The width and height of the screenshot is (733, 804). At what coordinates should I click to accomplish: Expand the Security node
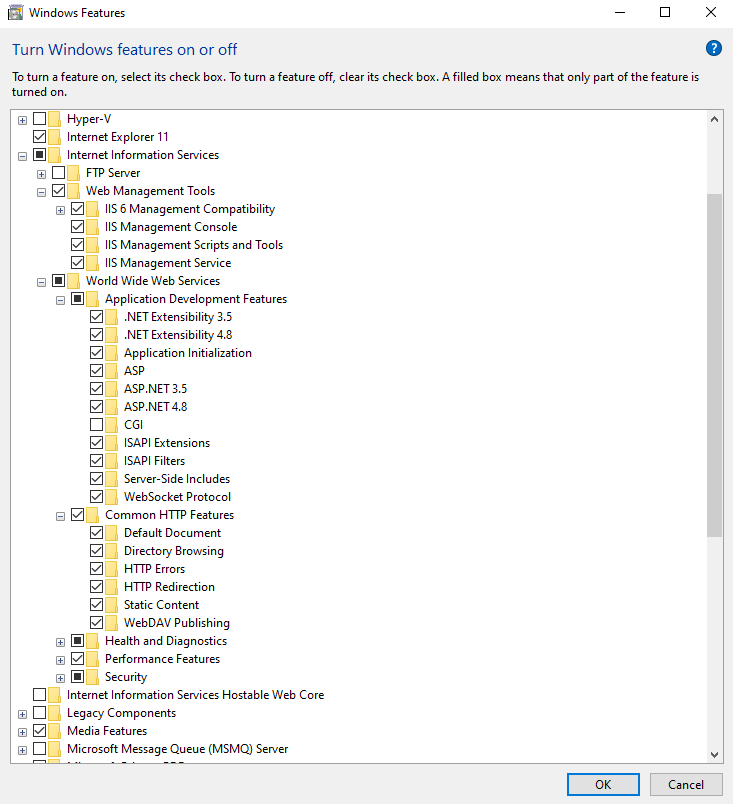click(x=60, y=678)
